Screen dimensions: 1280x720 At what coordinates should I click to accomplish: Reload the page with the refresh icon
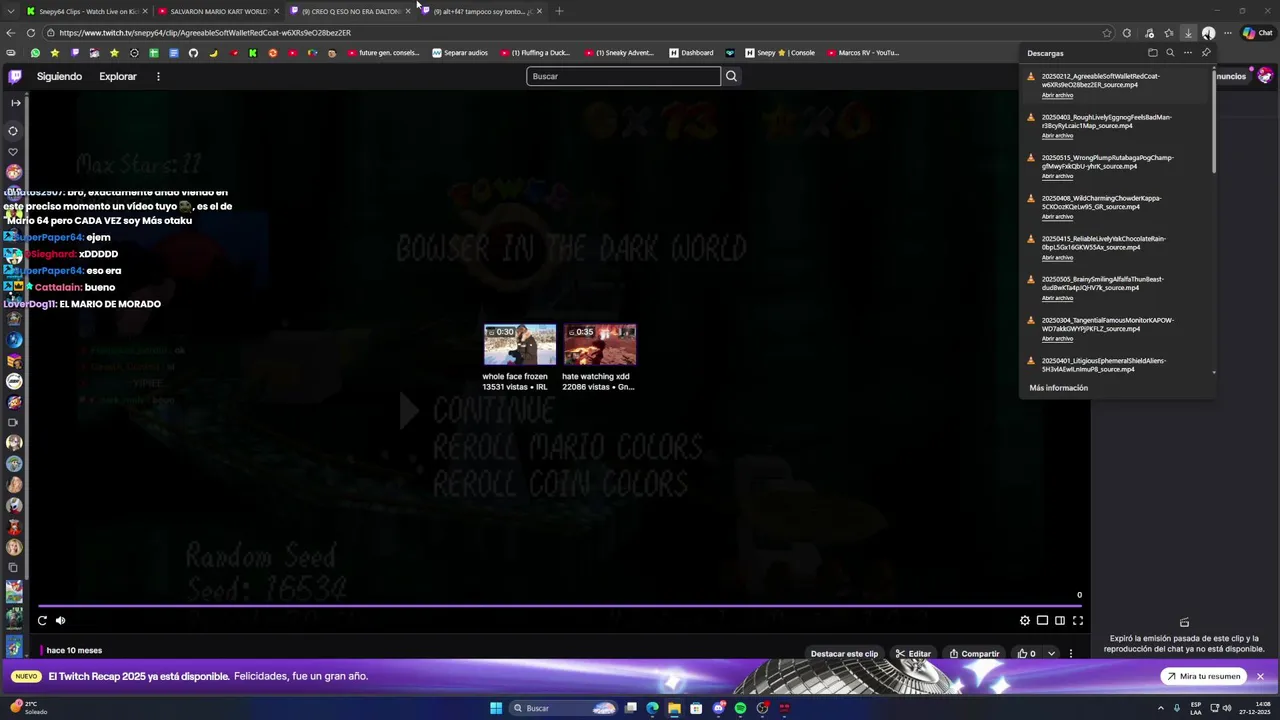[x=31, y=33]
